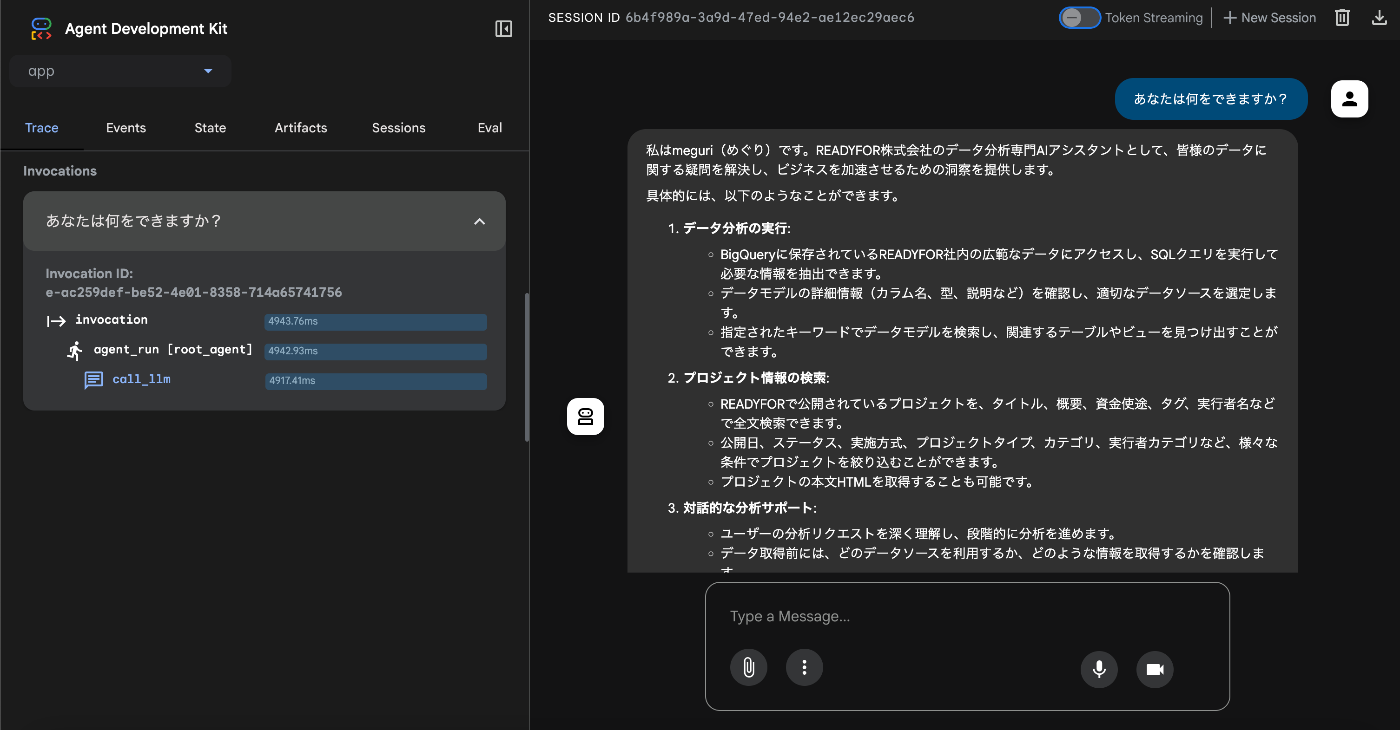The width and height of the screenshot is (1400, 730).
Task: Select the invocation trace row label
Action: click(111, 320)
